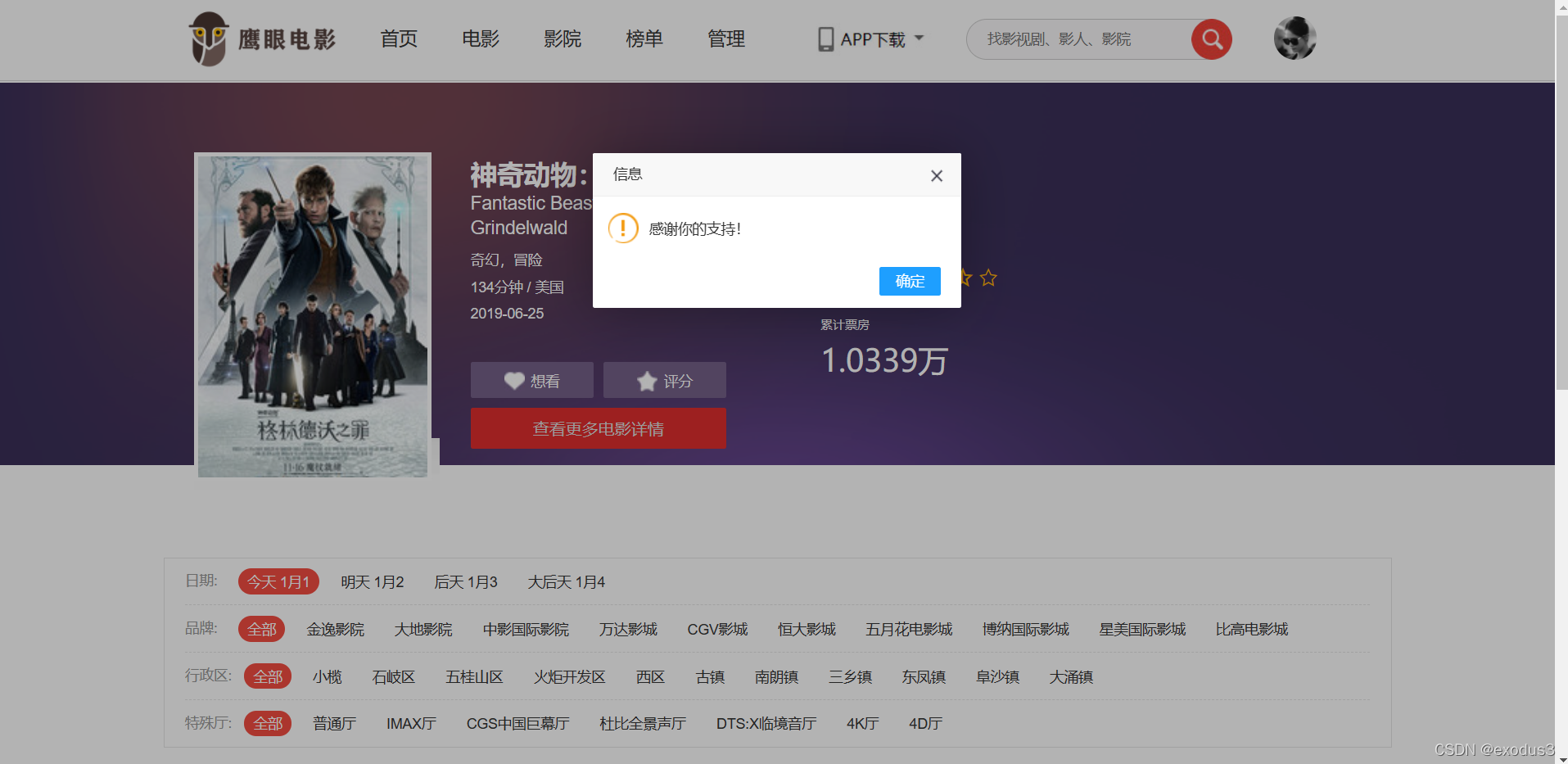This screenshot has width=1568, height=764.
Task: Select 金逸影院 cinema brand filter
Action: coord(335,629)
